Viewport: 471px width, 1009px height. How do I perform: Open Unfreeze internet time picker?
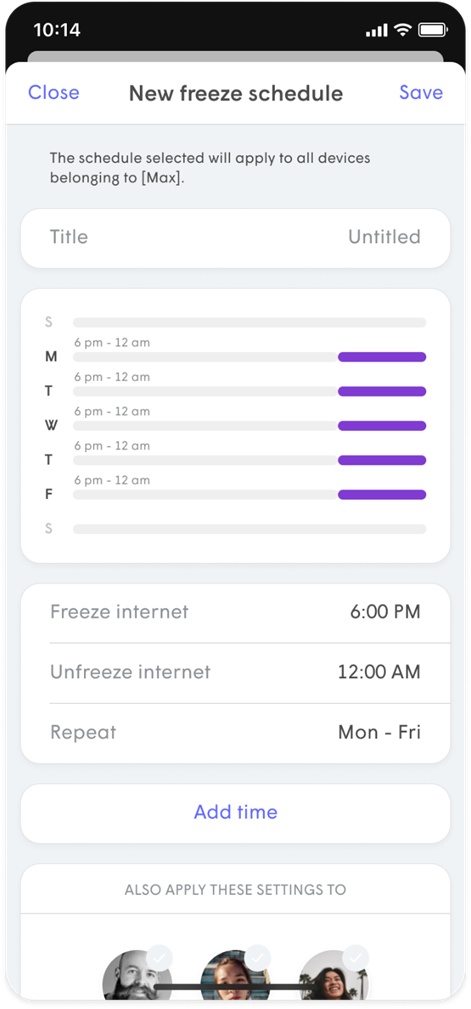(x=236, y=672)
